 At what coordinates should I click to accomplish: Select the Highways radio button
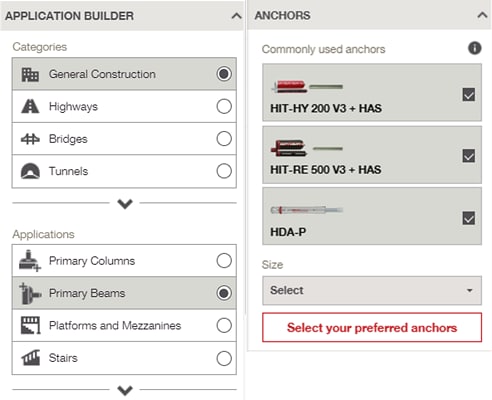pos(224,107)
